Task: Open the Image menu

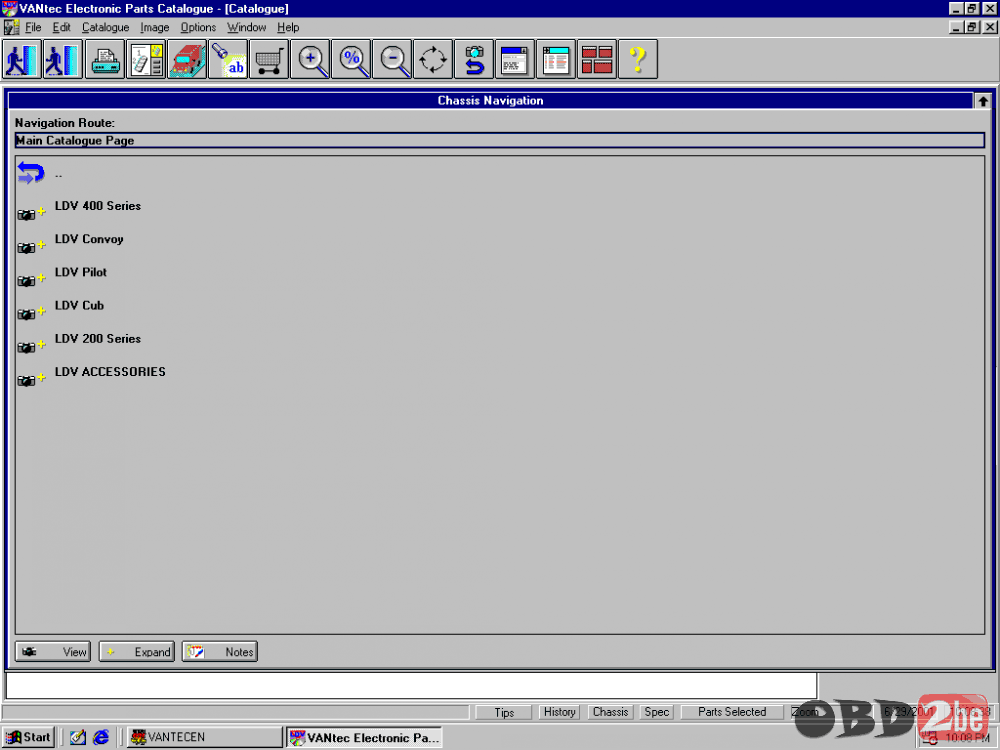Action: [x=155, y=27]
